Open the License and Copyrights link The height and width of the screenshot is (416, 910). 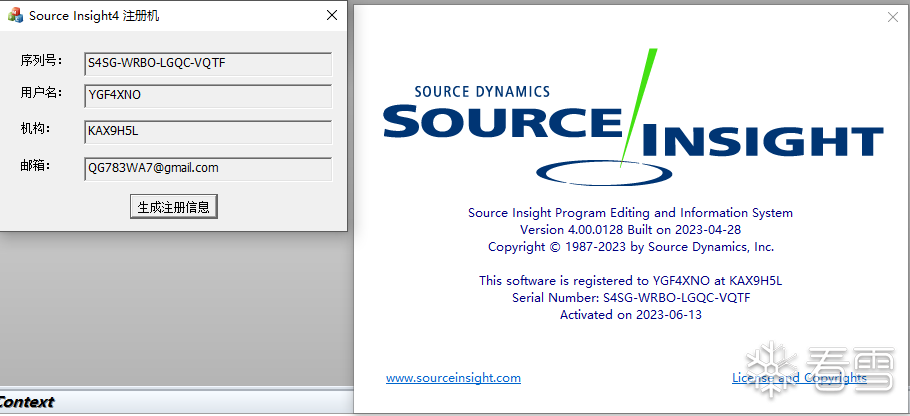pos(799,378)
